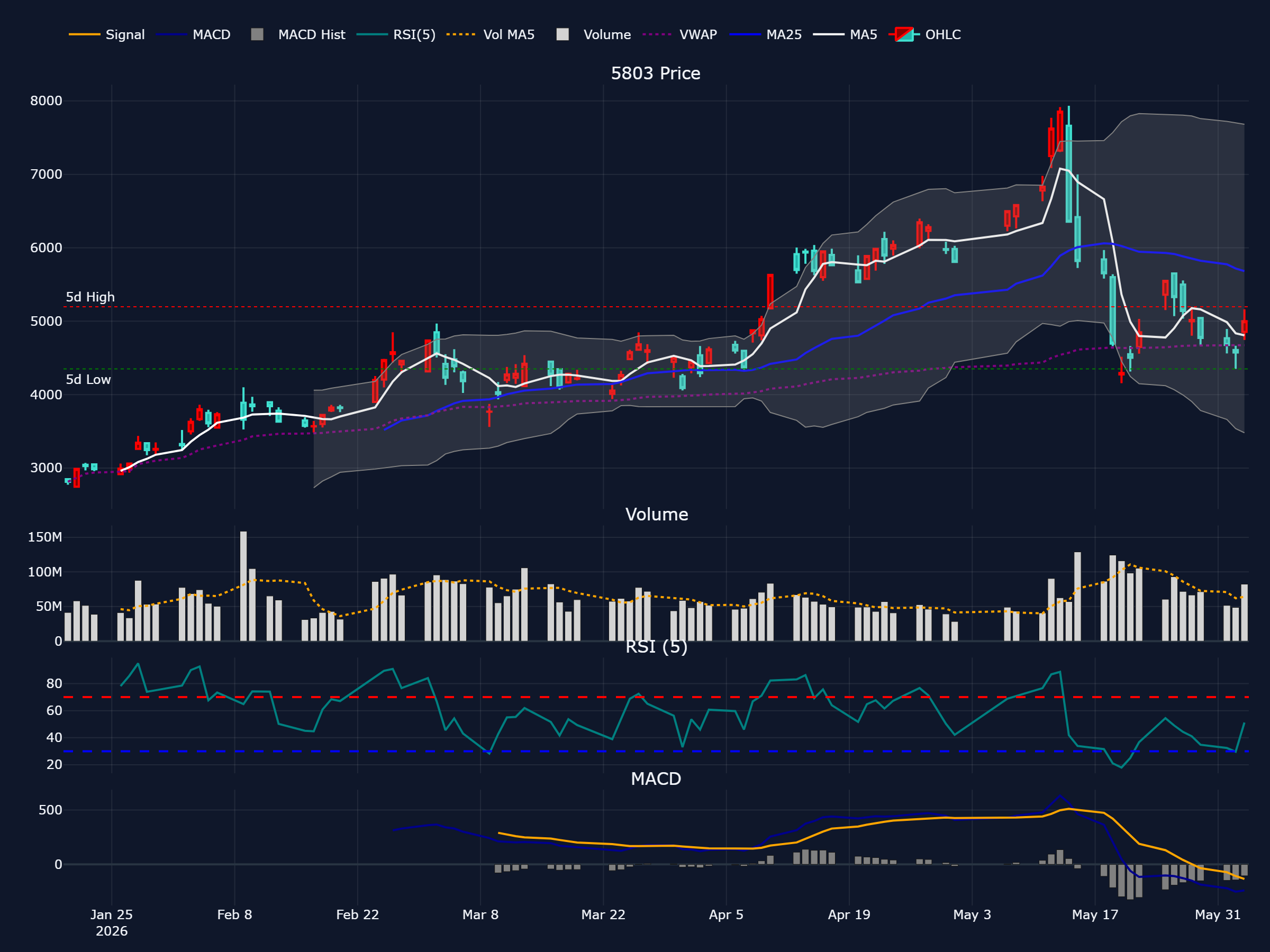Click the May 17 date label

click(x=1095, y=914)
